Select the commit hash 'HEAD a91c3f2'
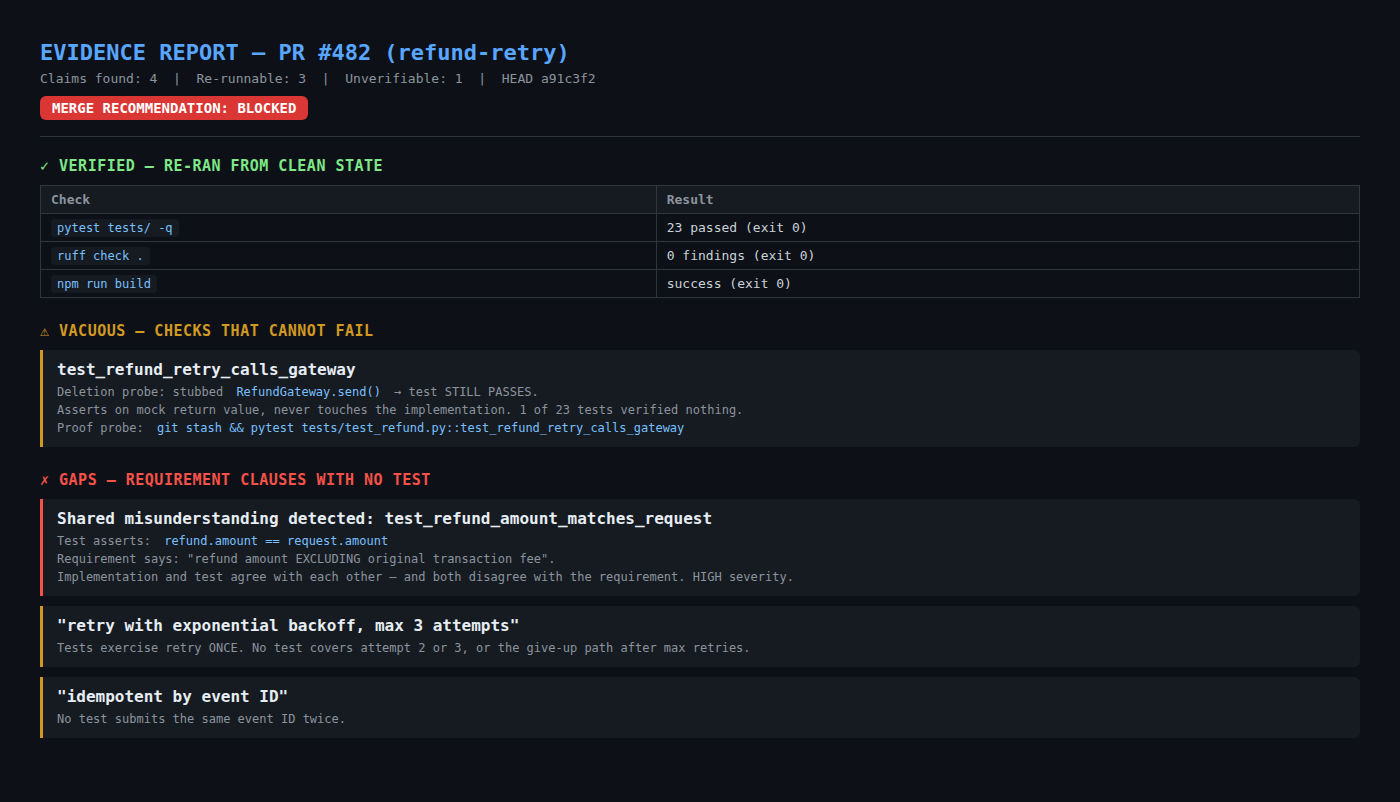The image size is (1400, 802). pos(548,78)
